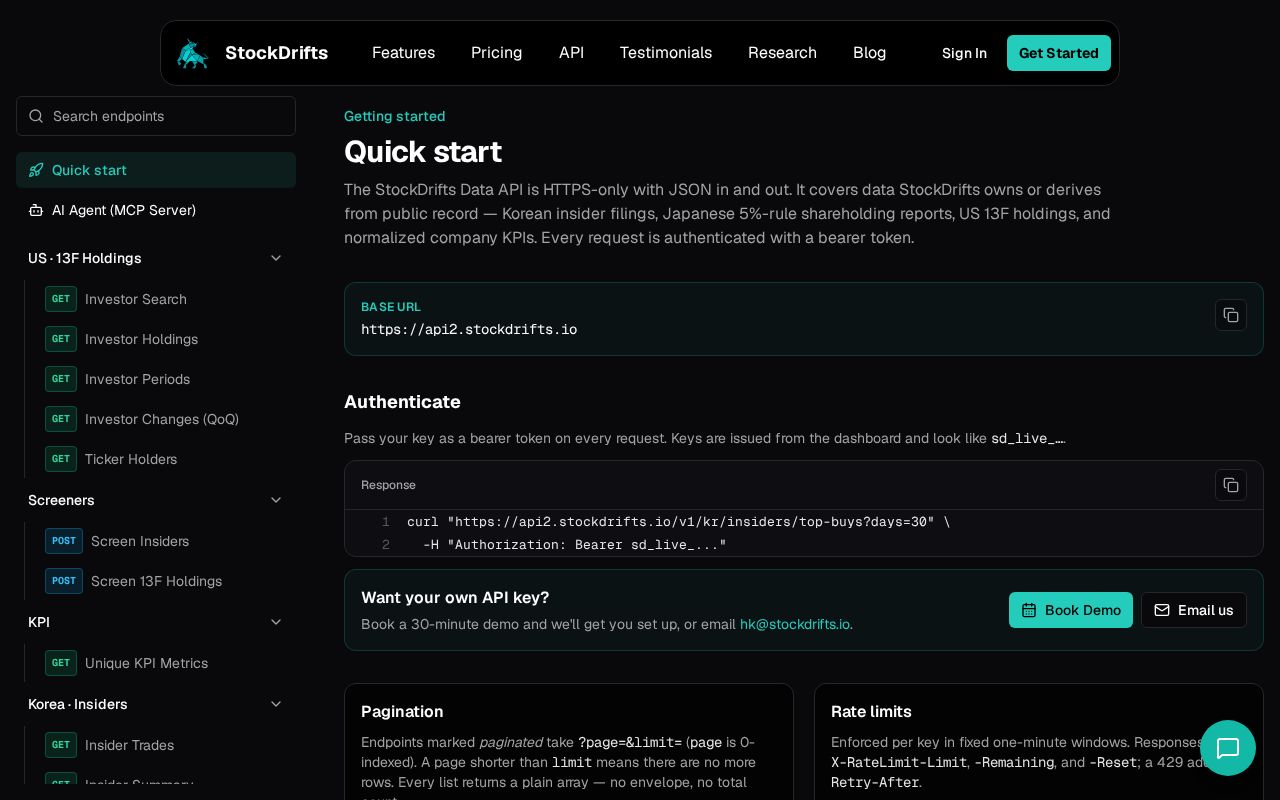
Task: Open the Research nav item
Action: tap(782, 53)
